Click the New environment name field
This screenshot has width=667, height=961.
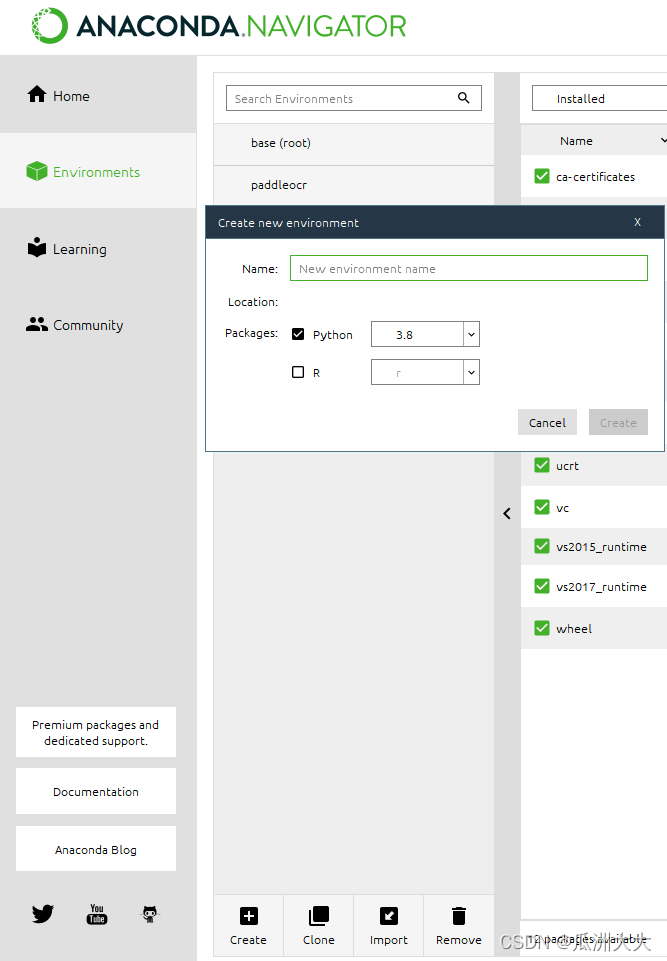tap(469, 268)
